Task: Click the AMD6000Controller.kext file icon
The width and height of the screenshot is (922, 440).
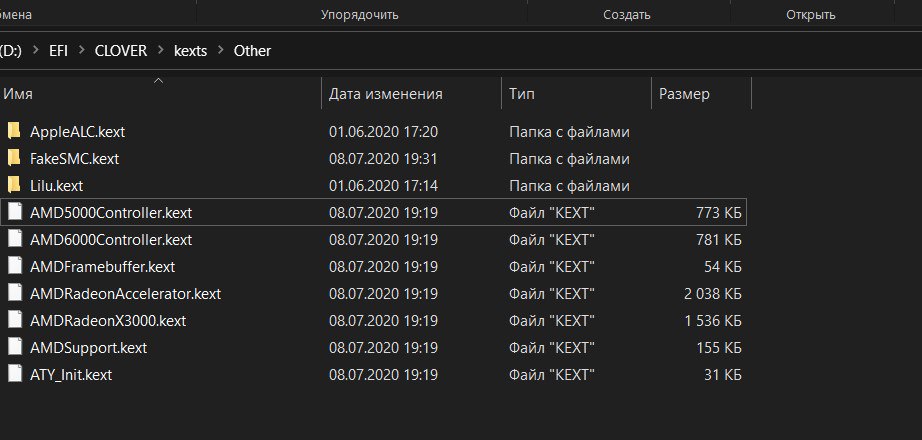Action: (14, 240)
